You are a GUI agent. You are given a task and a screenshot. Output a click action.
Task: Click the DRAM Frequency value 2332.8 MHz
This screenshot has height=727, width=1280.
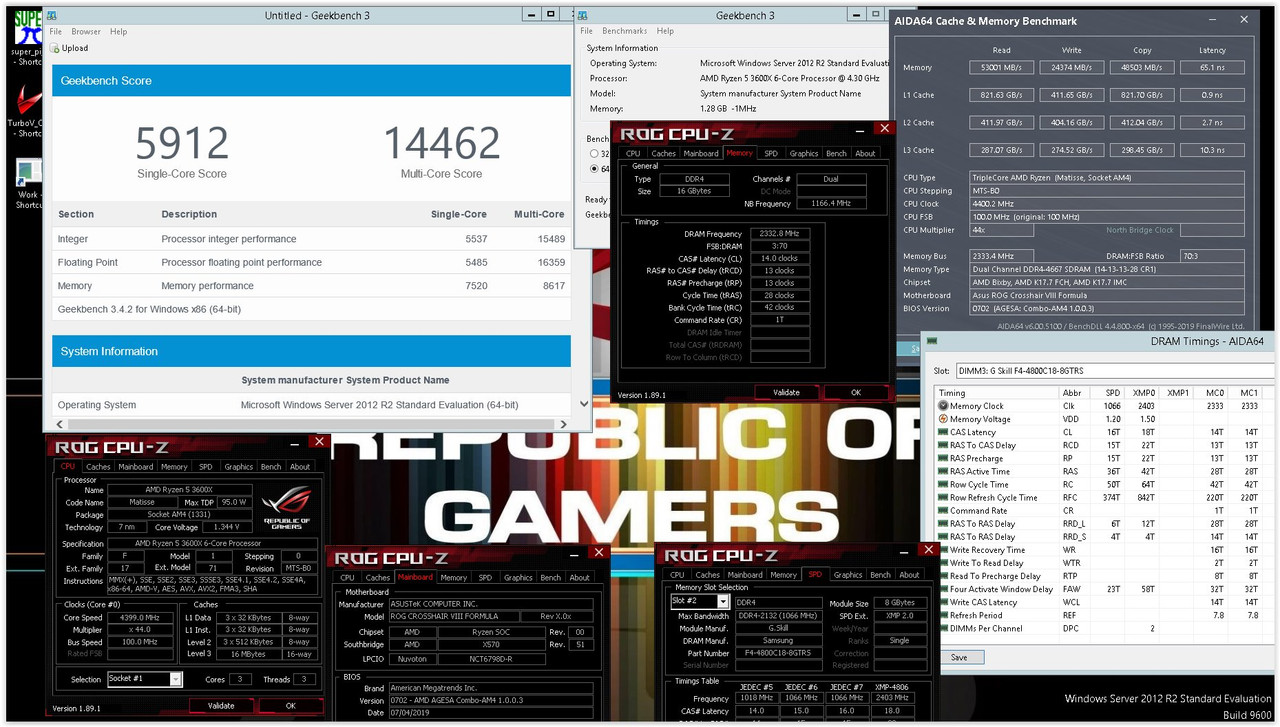779,234
